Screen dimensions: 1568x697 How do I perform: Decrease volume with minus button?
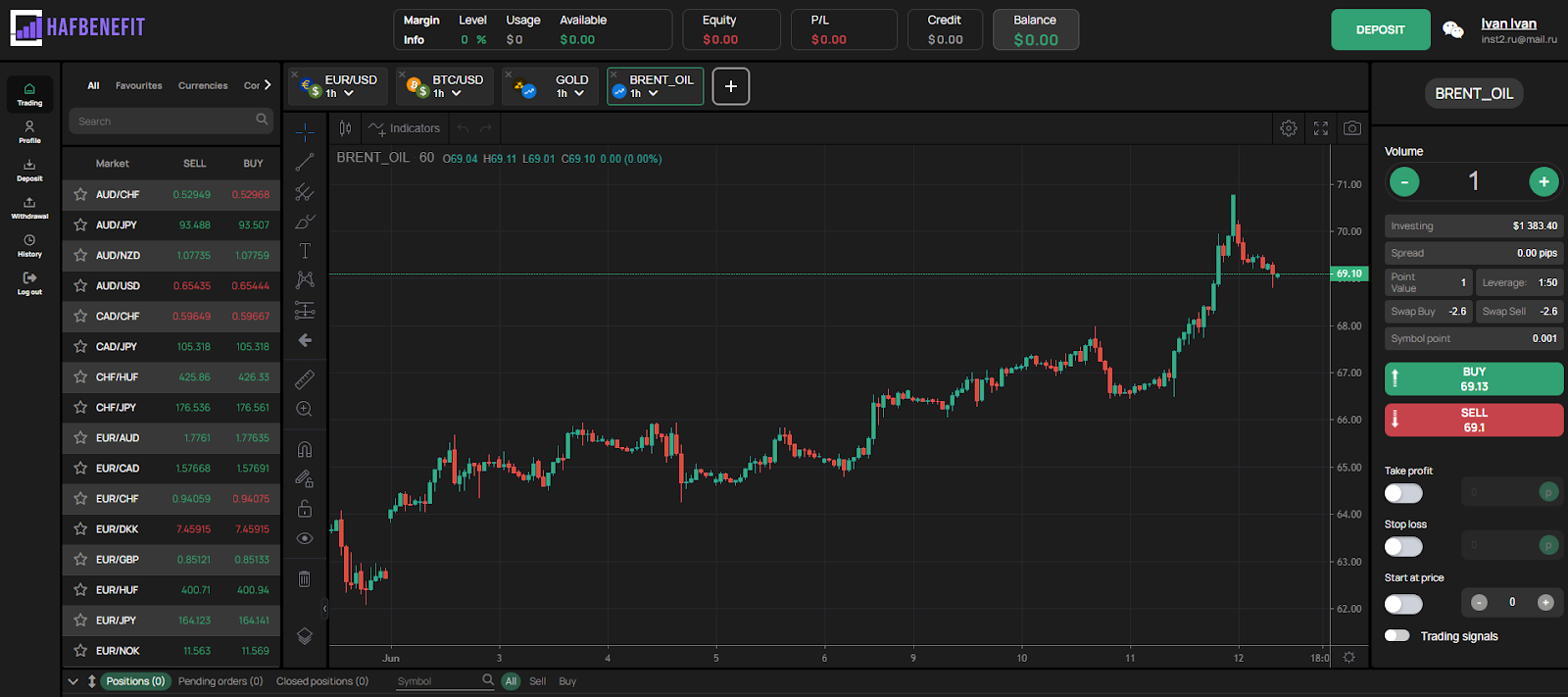pyautogui.click(x=1403, y=181)
